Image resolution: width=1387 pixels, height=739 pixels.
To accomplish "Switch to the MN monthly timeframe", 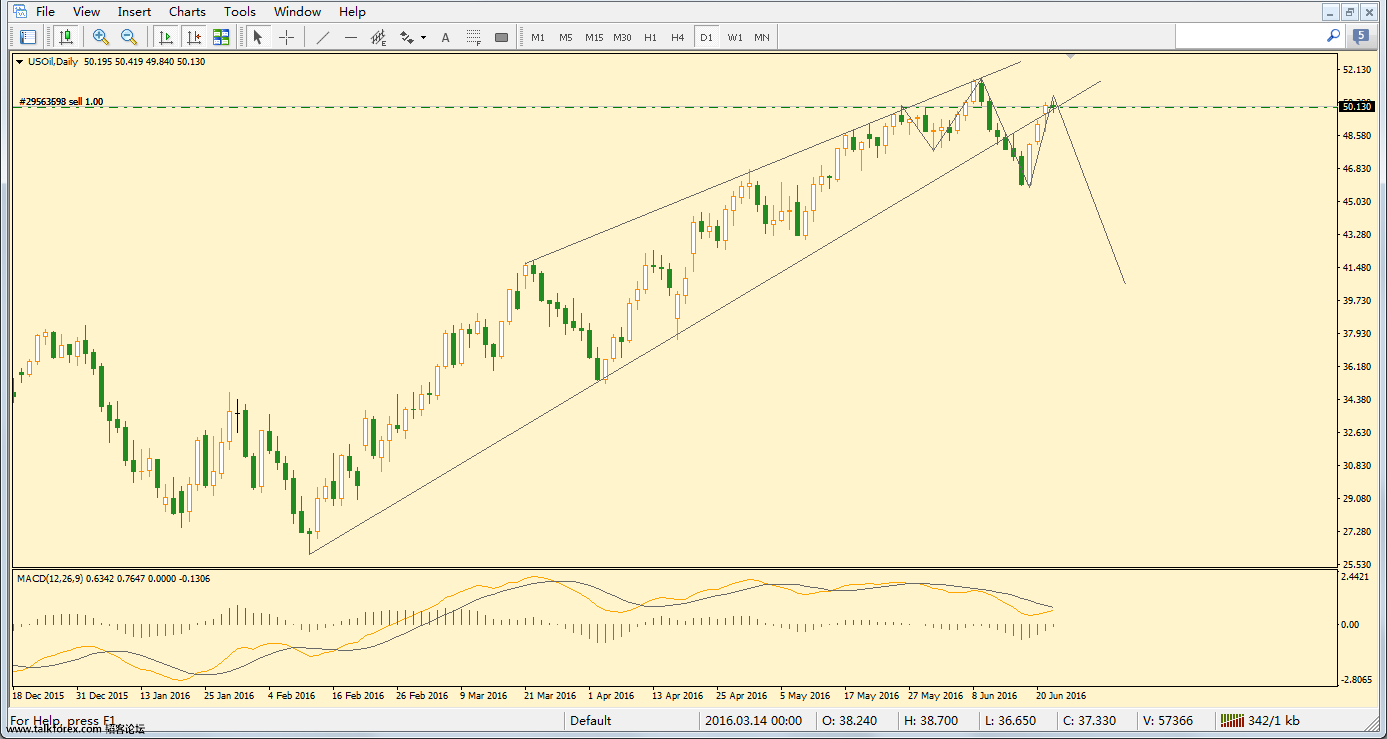I will click(x=762, y=37).
